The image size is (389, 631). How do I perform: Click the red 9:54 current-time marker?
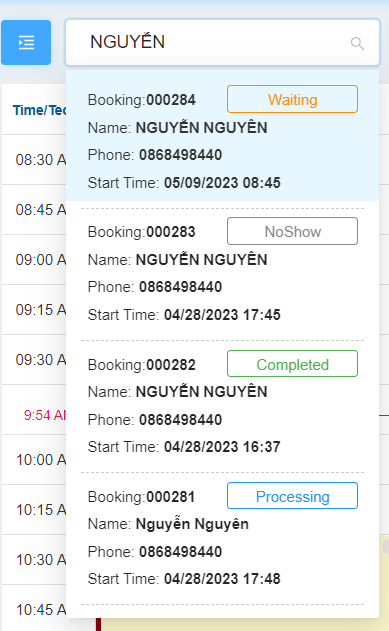44,415
